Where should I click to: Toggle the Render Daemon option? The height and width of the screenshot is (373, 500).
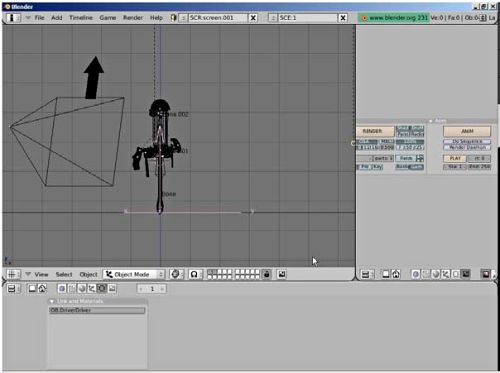[x=467, y=147]
